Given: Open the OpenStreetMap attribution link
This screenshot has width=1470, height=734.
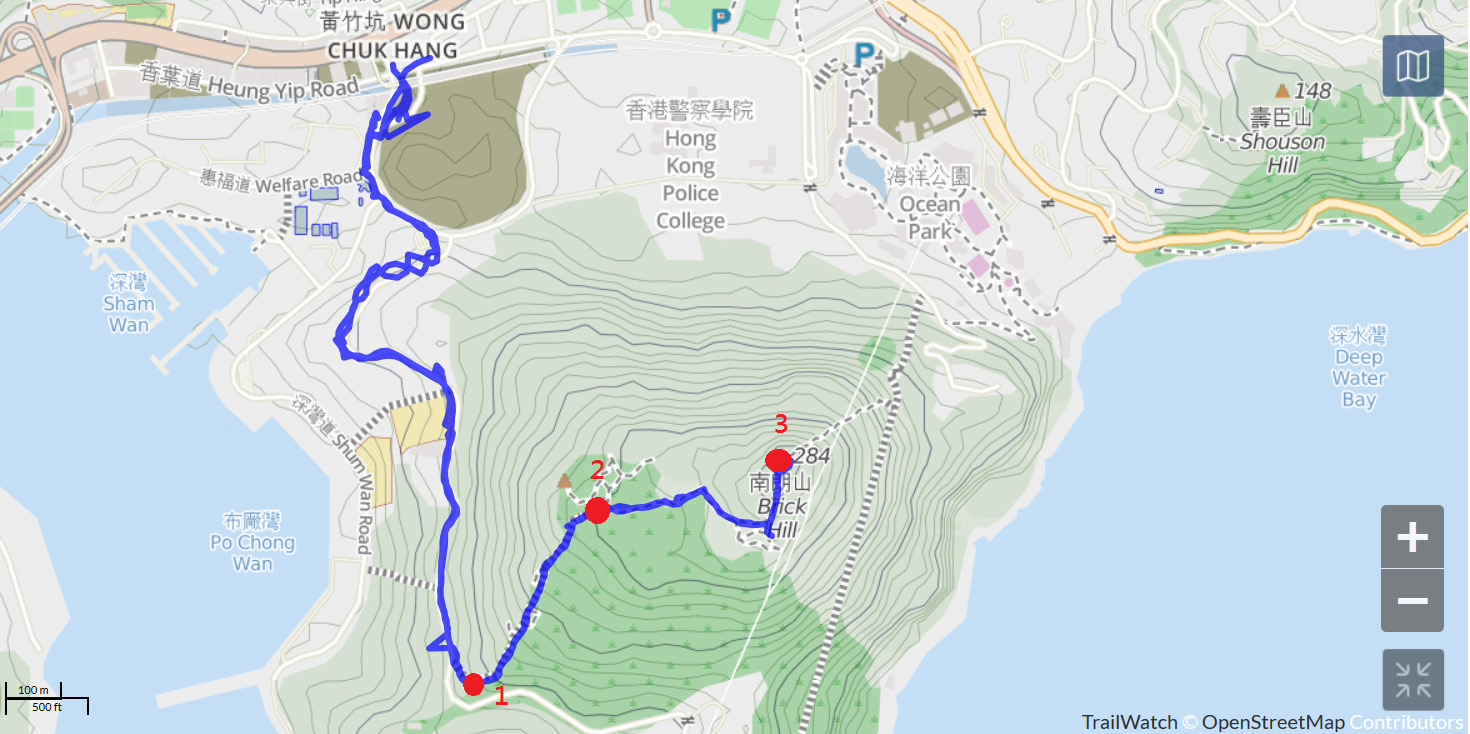Looking at the screenshot, I should [1272, 722].
